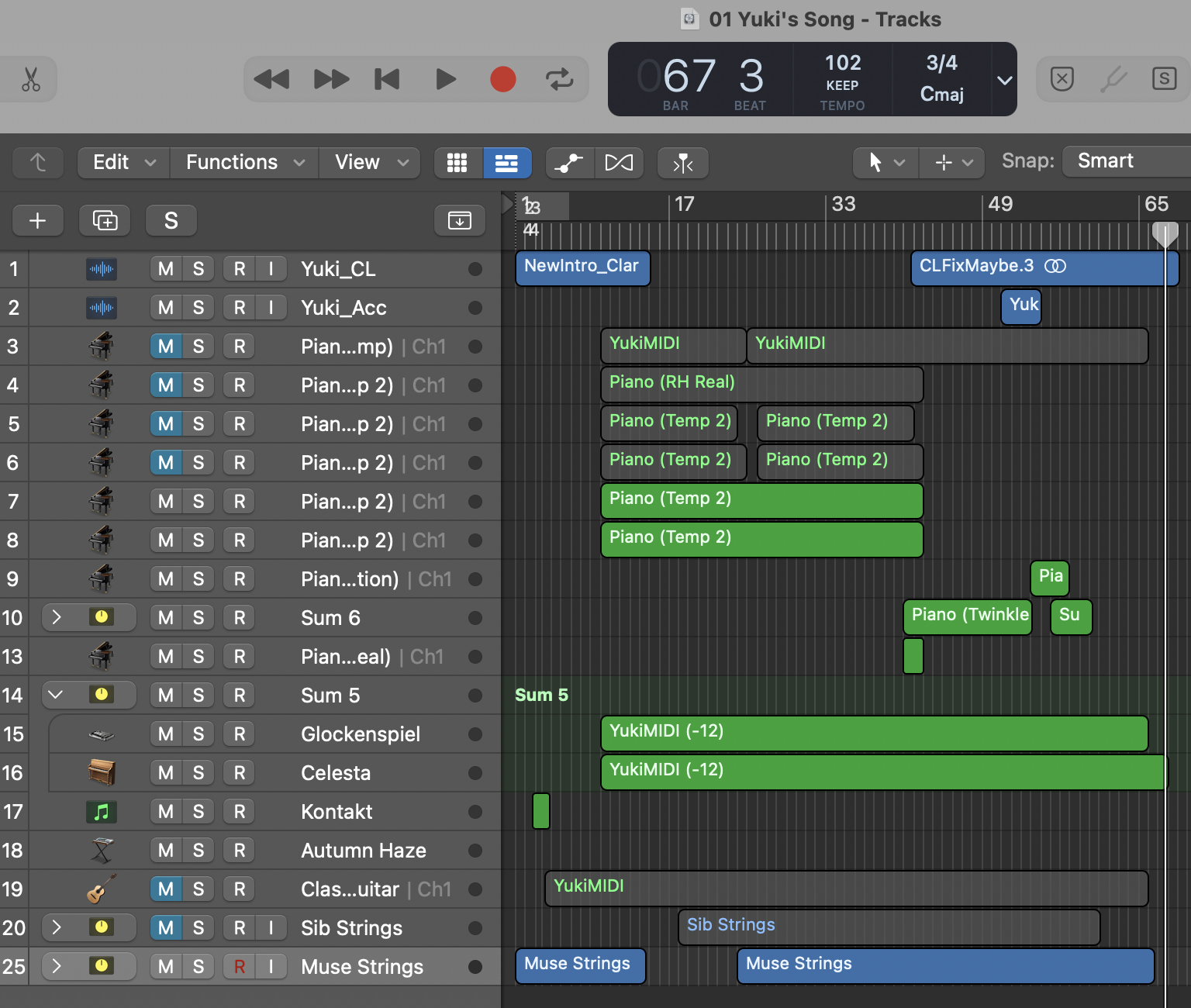Mute the Celesta track
This screenshot has height=1008, width=1191.
pyautogui.click(x=166, y=772)
